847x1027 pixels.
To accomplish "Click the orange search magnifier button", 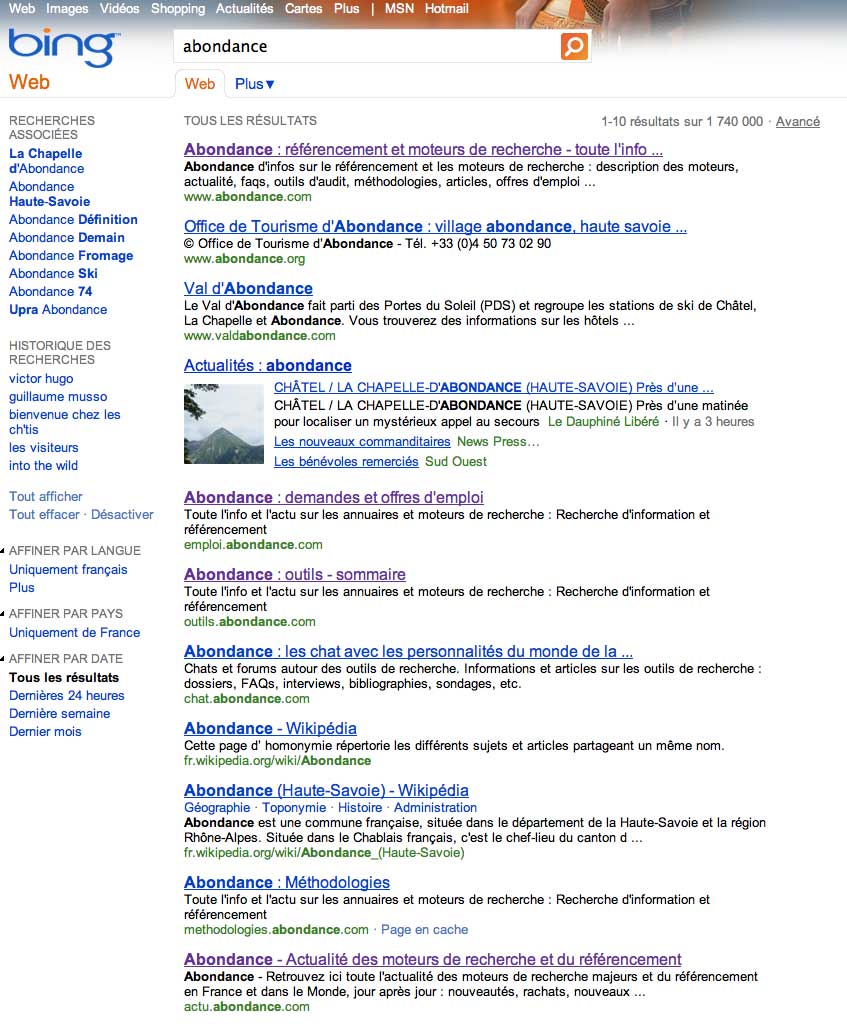I will coord(574,47).
